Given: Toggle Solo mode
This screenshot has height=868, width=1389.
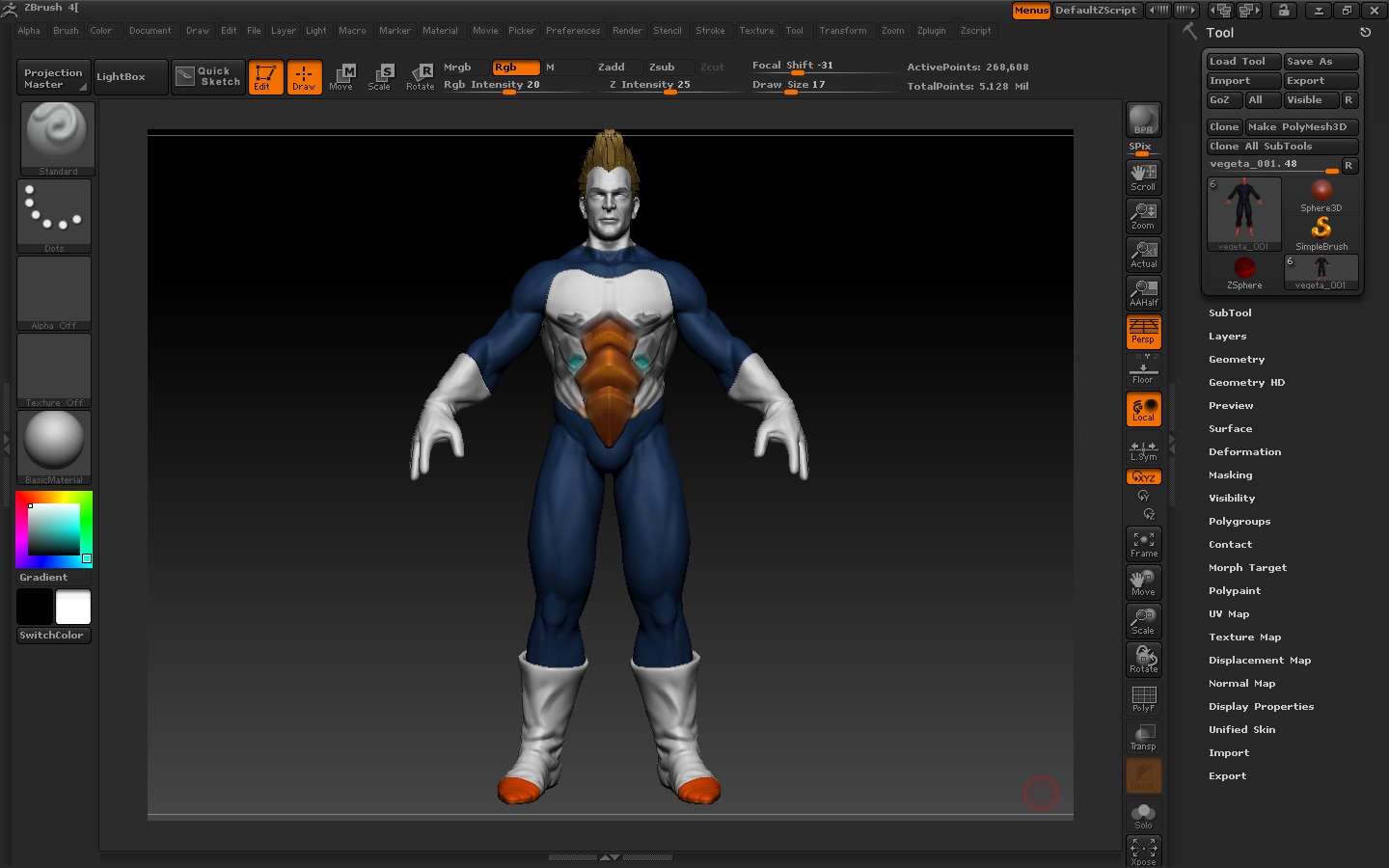Looking at the screenshot, I should [1143, 815].
